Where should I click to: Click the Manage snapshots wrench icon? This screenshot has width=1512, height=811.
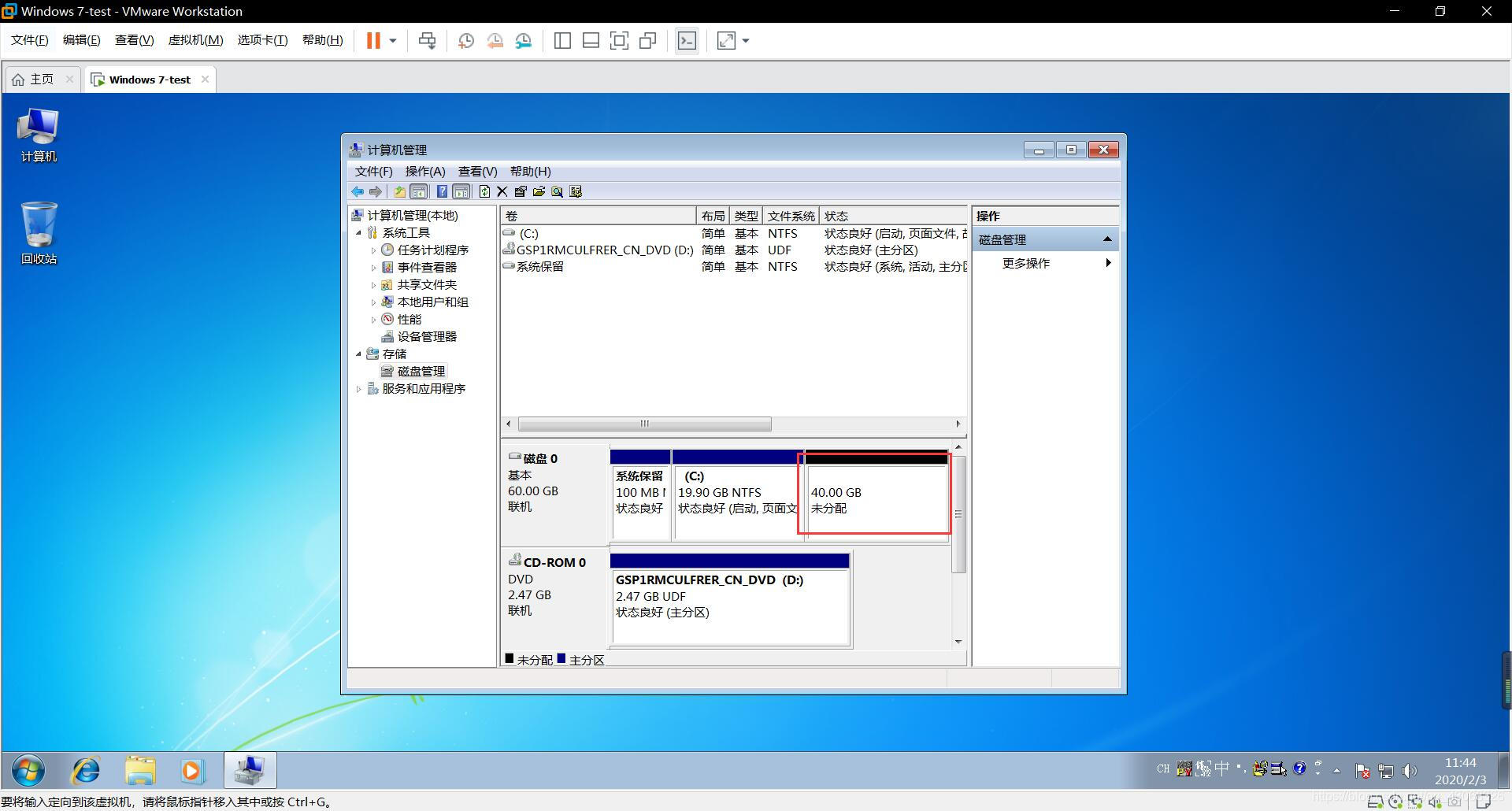[x=524, y=41]
